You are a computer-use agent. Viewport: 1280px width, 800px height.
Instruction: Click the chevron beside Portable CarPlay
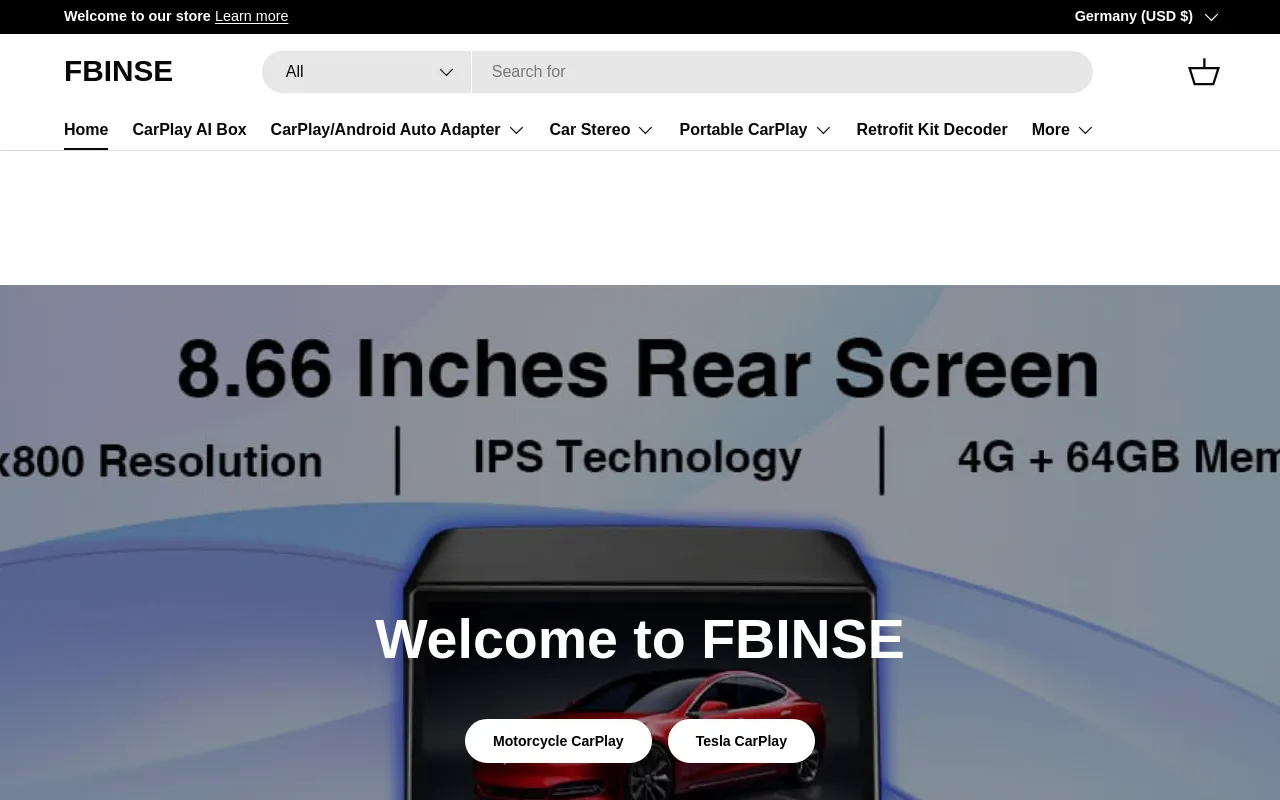tap(823, 130)
